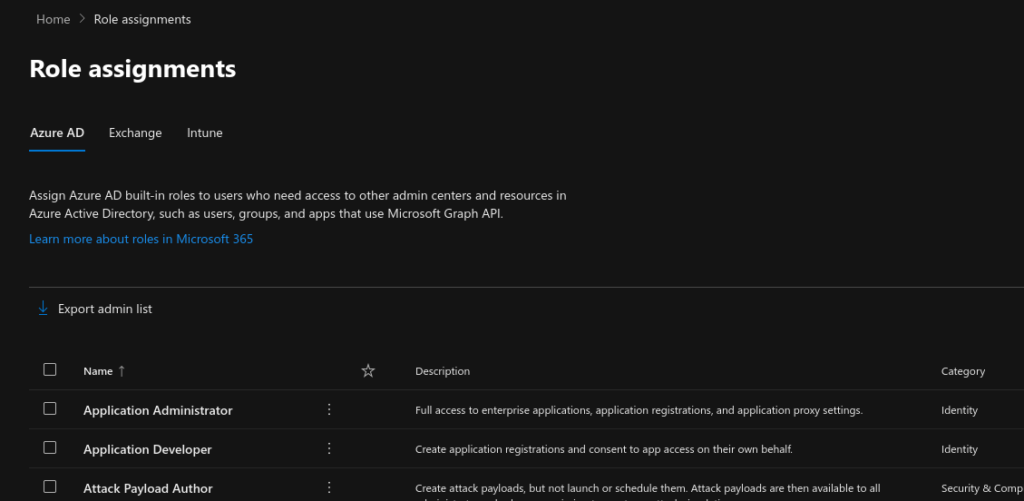
Task: Click the Role assignments page heading
Action: 133,69
